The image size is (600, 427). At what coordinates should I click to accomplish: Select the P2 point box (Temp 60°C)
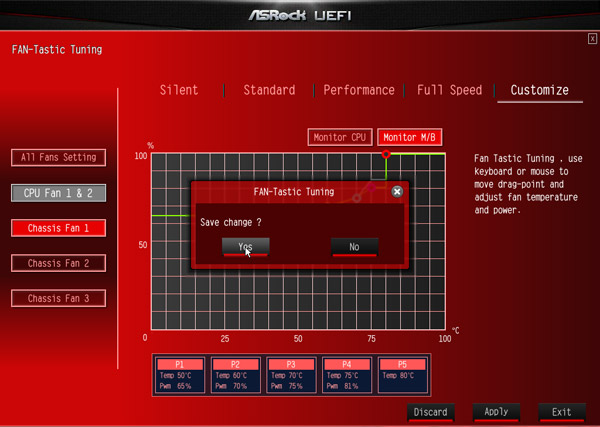pyautogui.click(x=235, y=375)
